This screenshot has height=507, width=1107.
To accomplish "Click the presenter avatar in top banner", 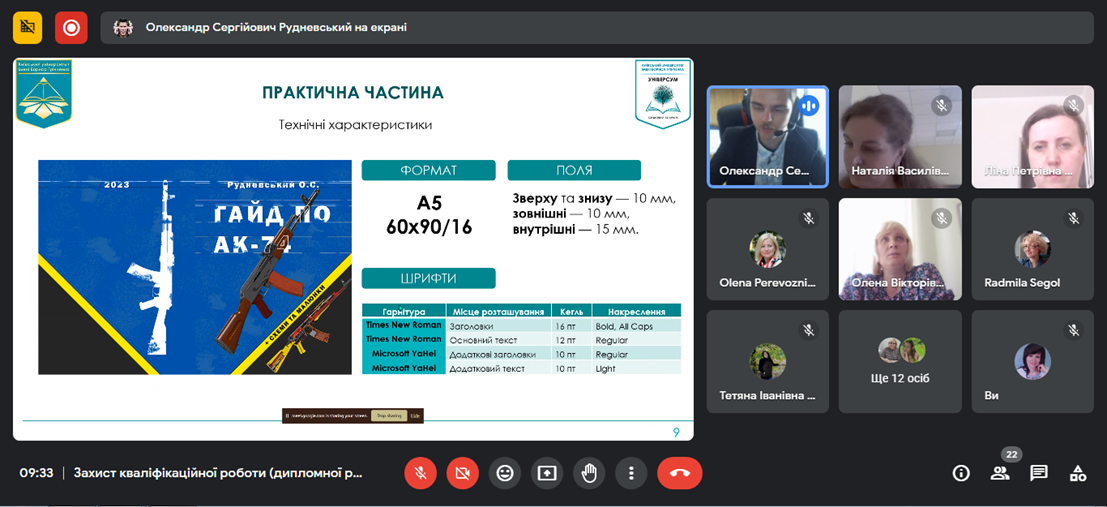I will tap(123, 28).
